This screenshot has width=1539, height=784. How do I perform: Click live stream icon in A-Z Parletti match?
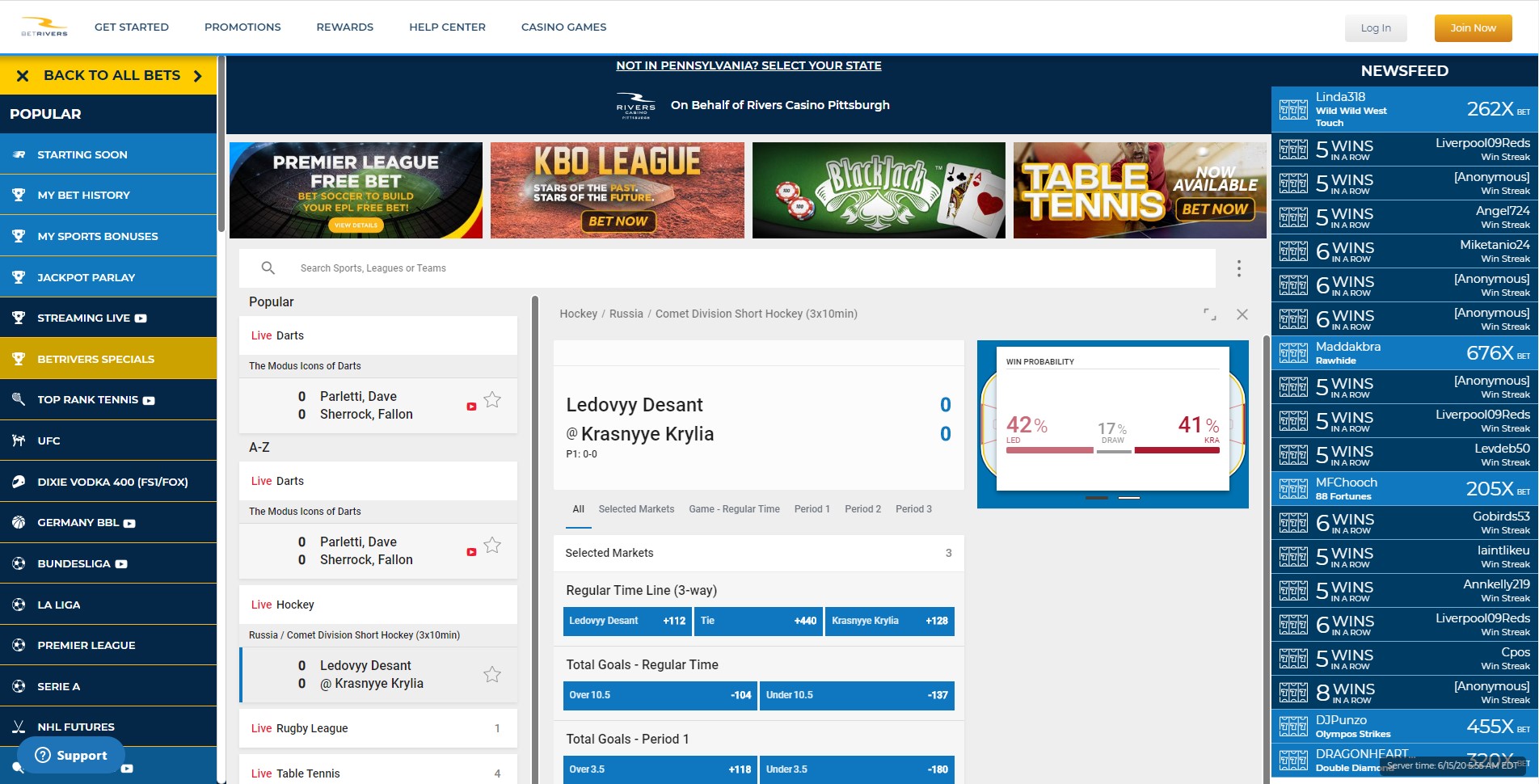point(471,552)
